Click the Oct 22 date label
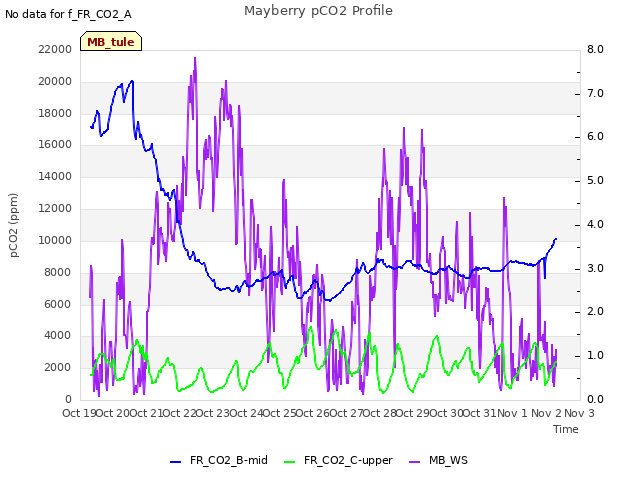Image resolution: width=640 pixels, height=480 pixels. (x=180, y=413)
